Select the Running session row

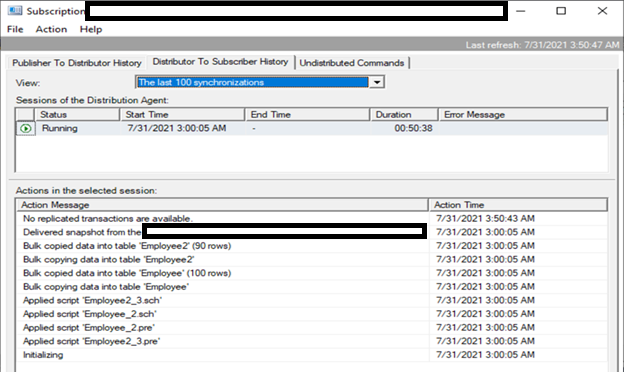click(312, 129)
